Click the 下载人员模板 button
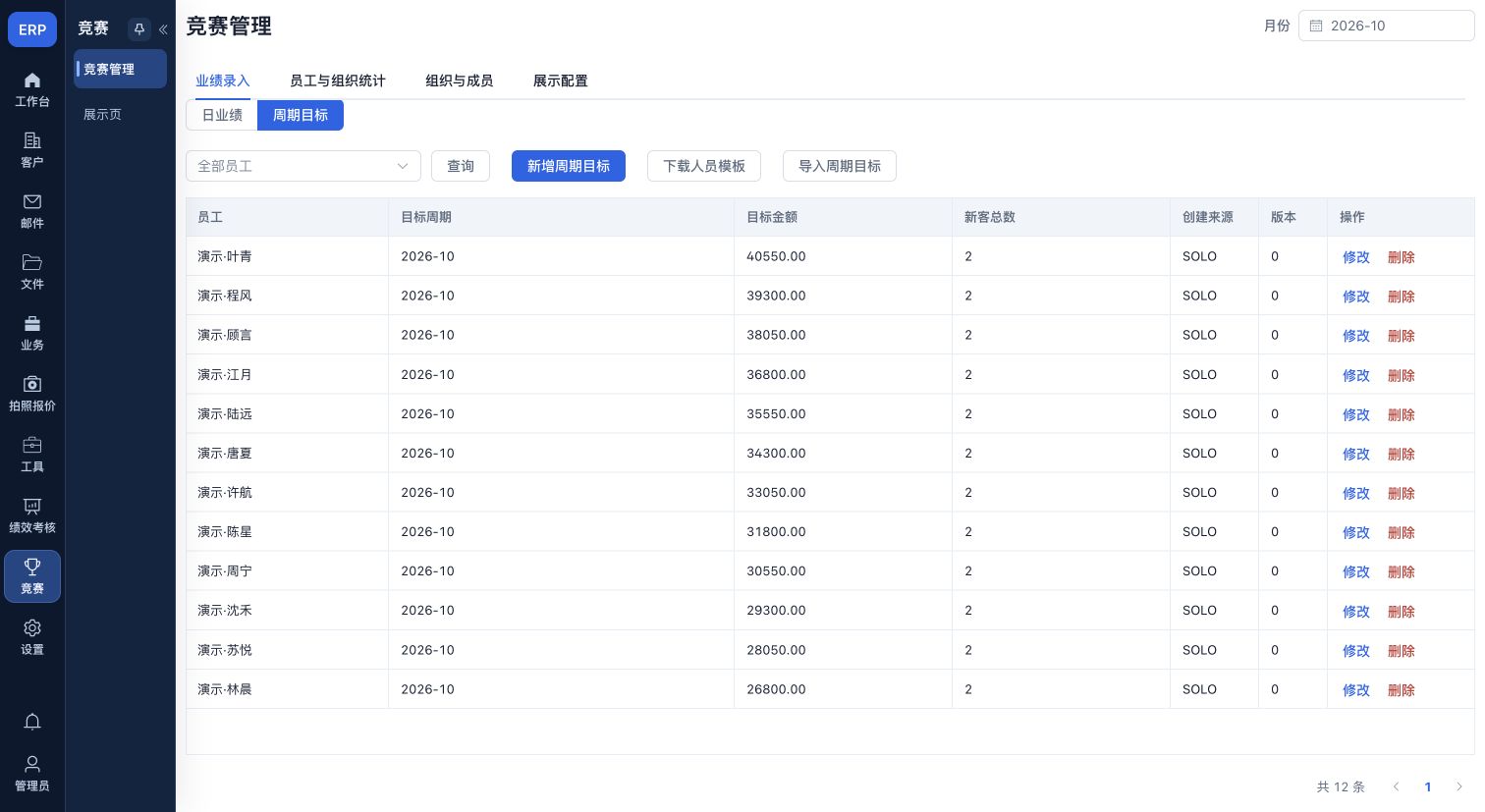Viewport: 1485px width, 812px height. [x=704, y=166]
